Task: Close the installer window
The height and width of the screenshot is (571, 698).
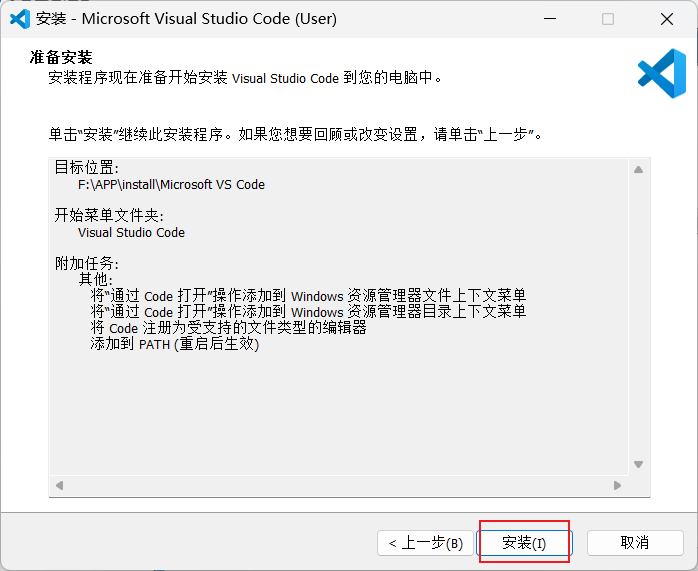Action: (x=667, y=19)
